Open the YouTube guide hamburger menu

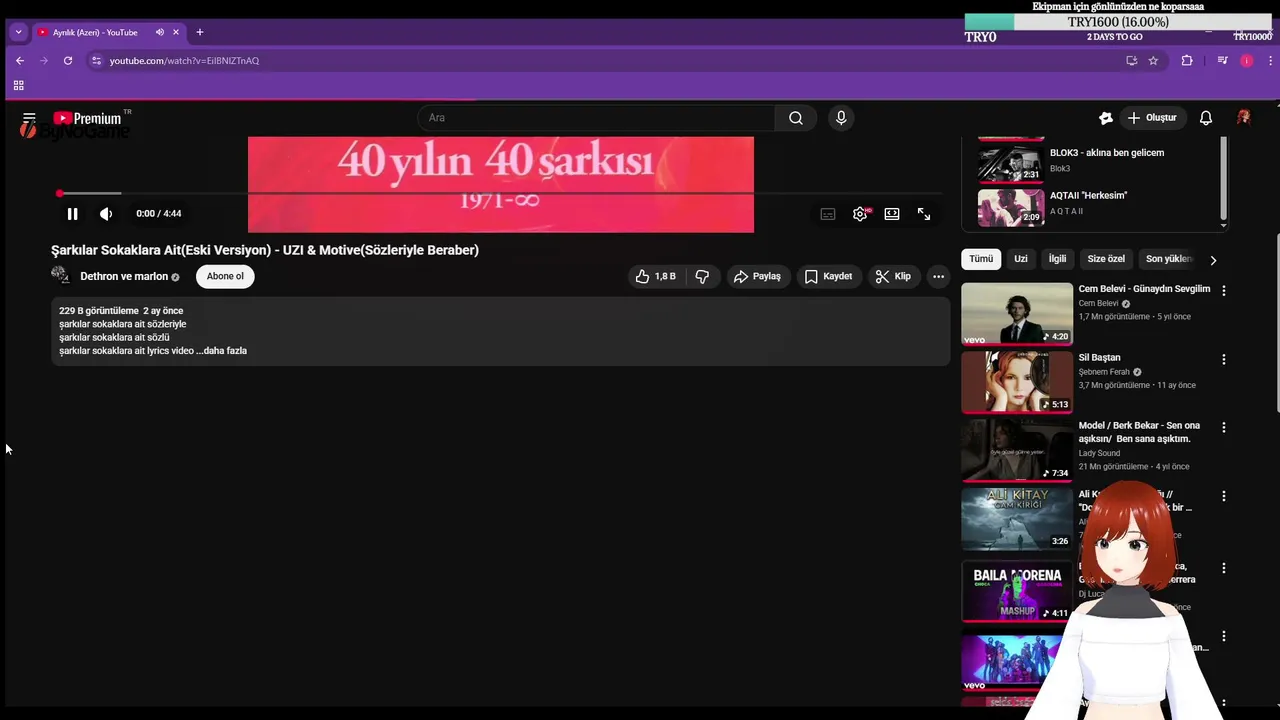point(29,118)
